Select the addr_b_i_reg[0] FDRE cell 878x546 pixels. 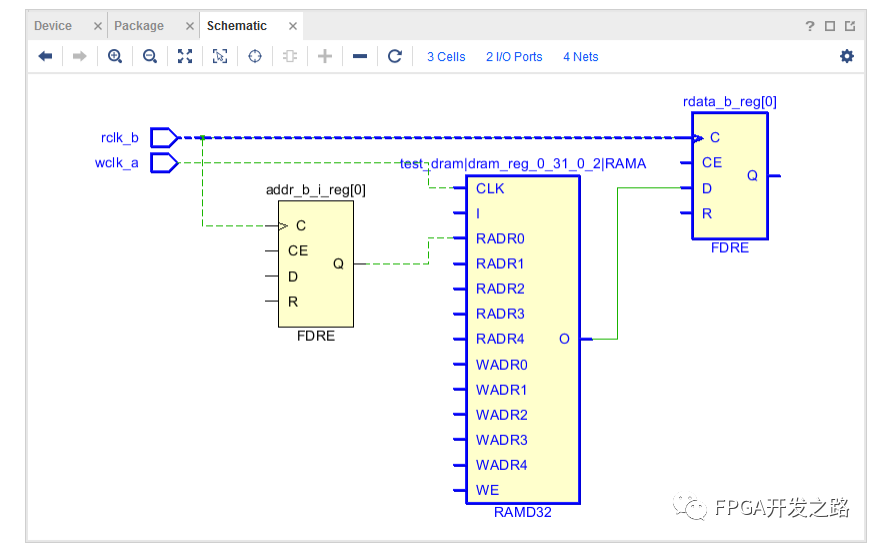coord(315,264)
